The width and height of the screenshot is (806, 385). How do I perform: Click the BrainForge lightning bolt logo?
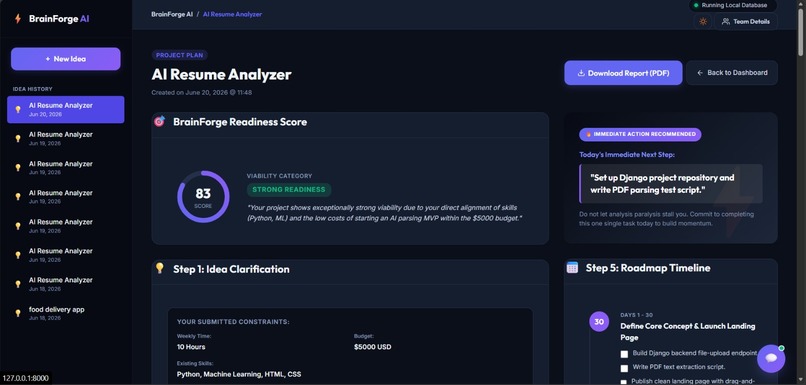18,19
